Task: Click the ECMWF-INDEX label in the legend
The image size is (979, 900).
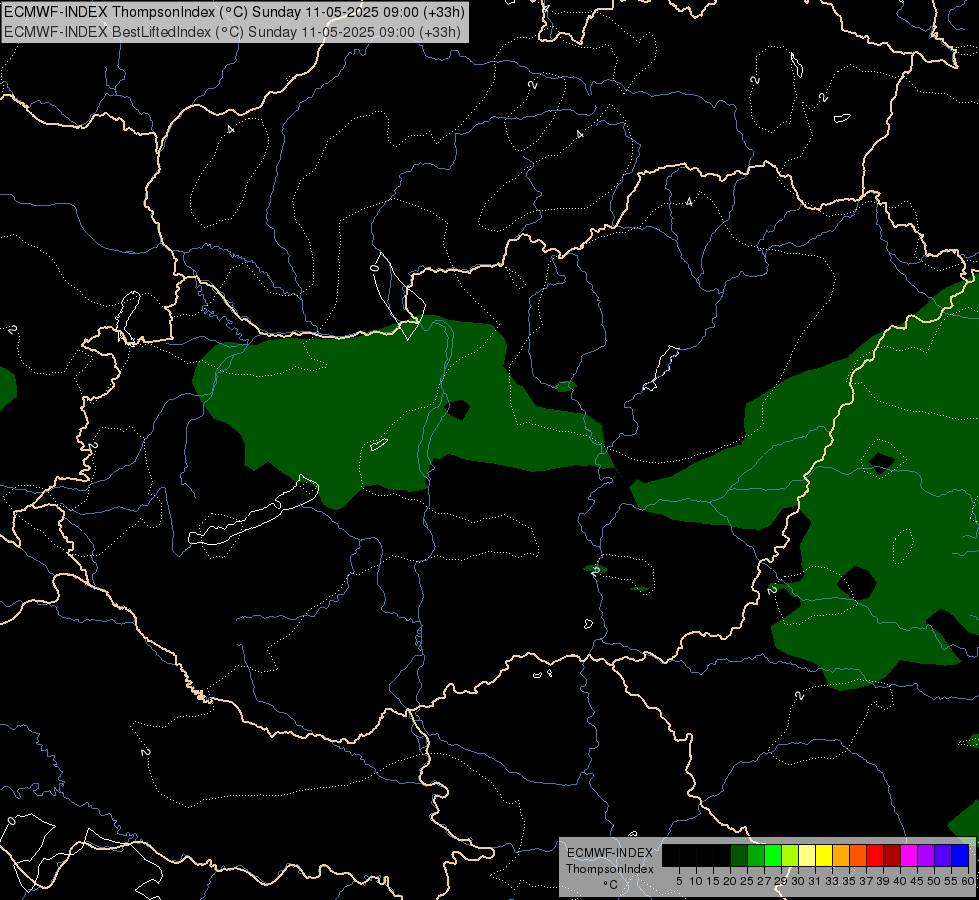Action: 610,853
